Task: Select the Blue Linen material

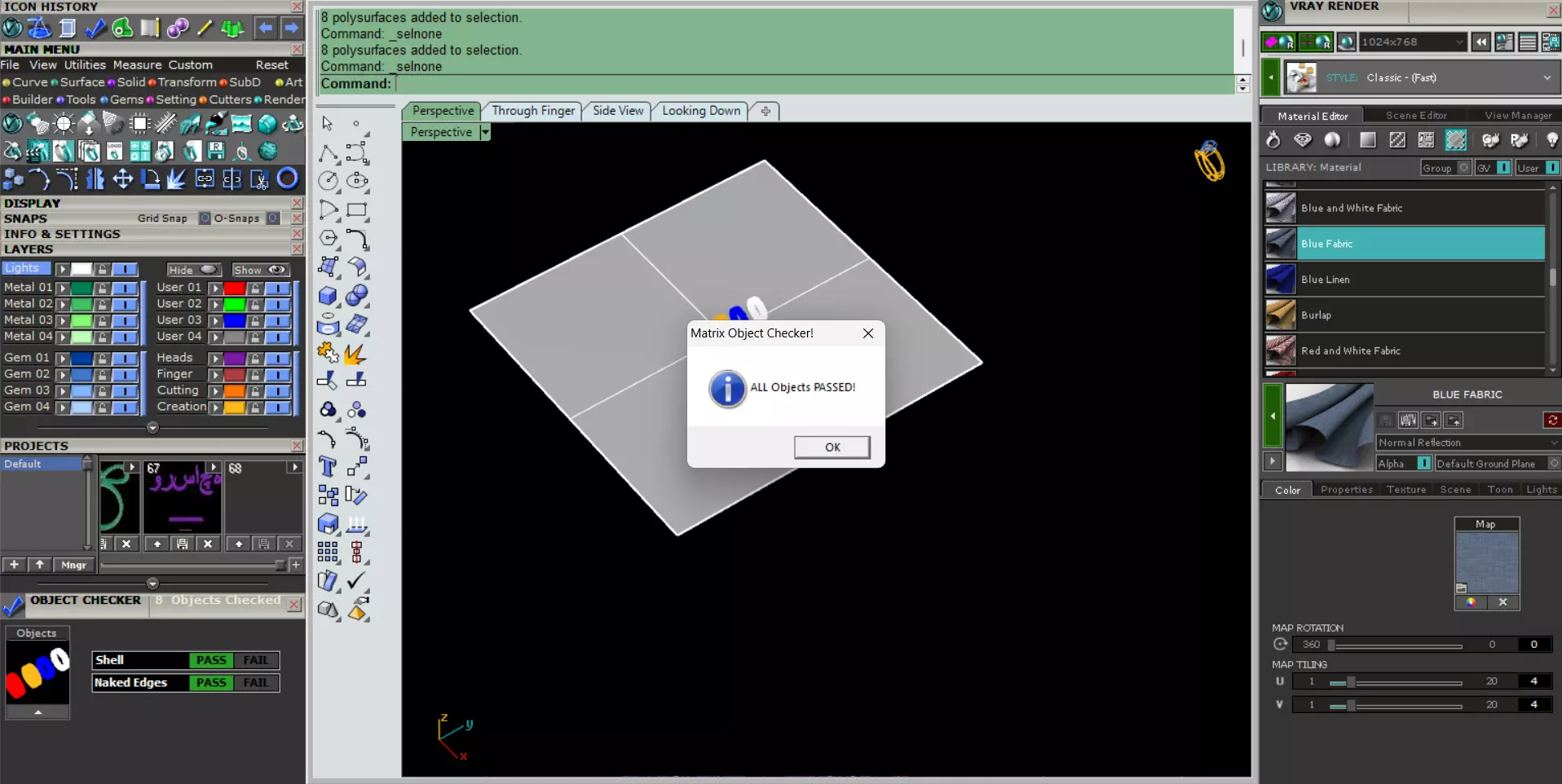Action: coord(1405,280)
